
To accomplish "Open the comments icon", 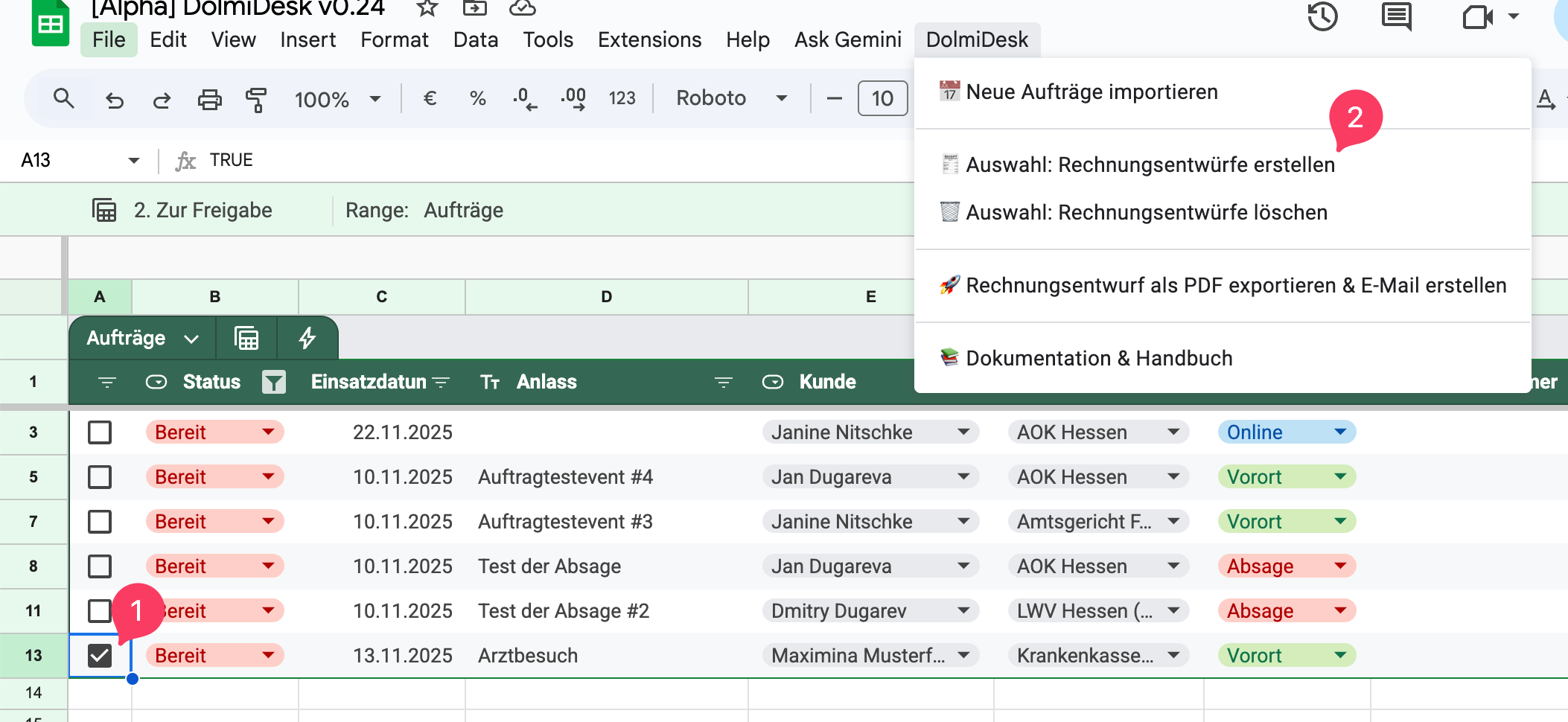I will point(1396,16).
